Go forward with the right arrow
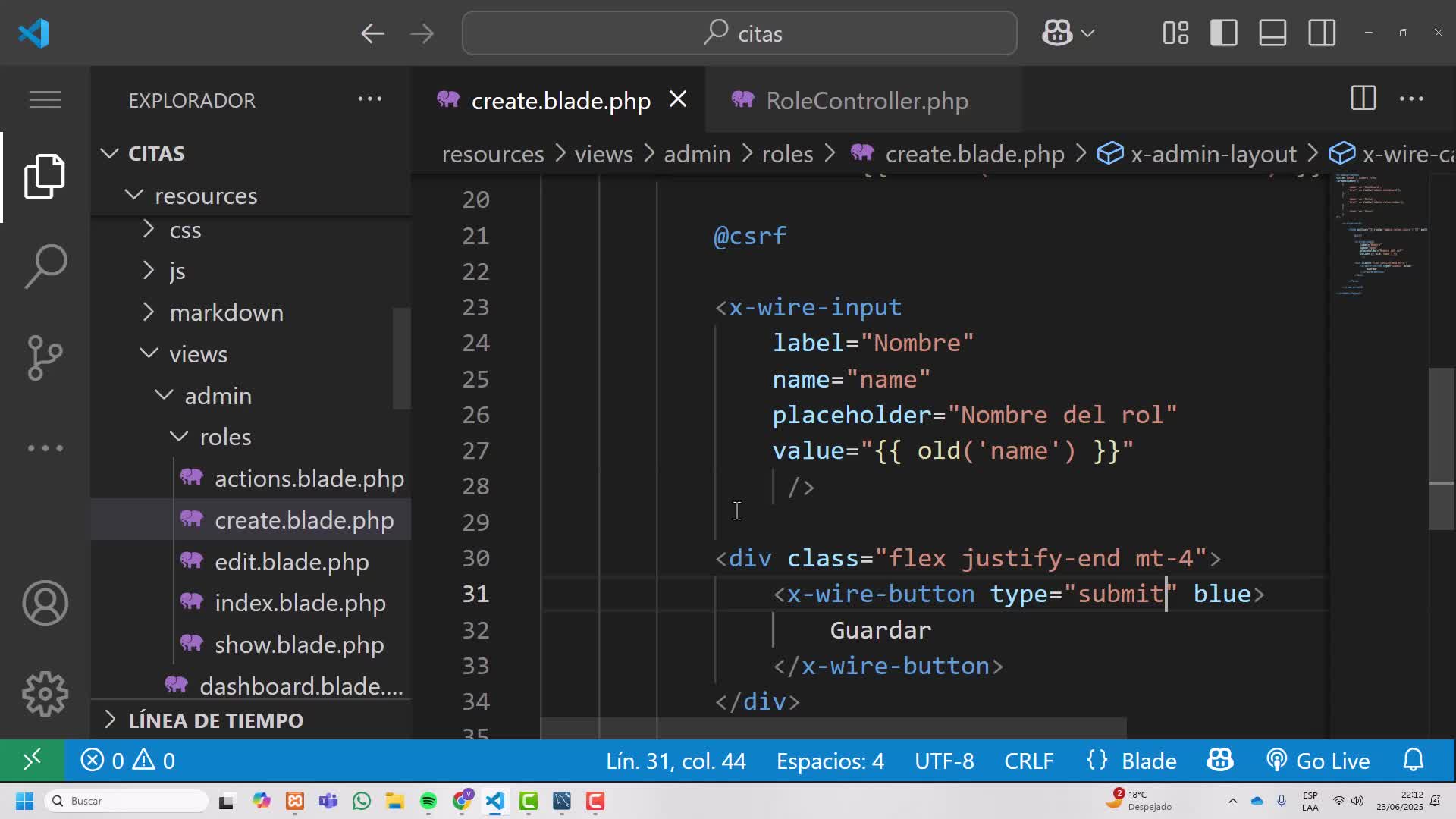The width and height of the screenshot is (1456, 819). (422, 33)
